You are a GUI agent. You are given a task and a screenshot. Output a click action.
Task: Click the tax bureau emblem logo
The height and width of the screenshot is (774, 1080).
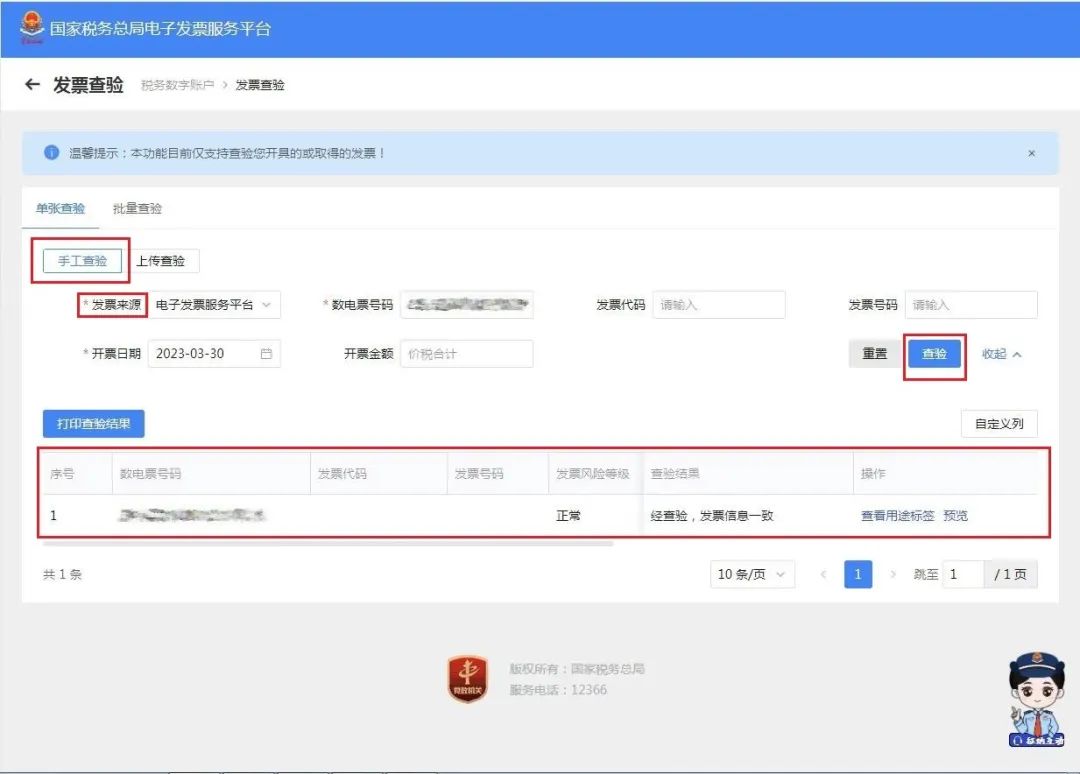(32, 28)
